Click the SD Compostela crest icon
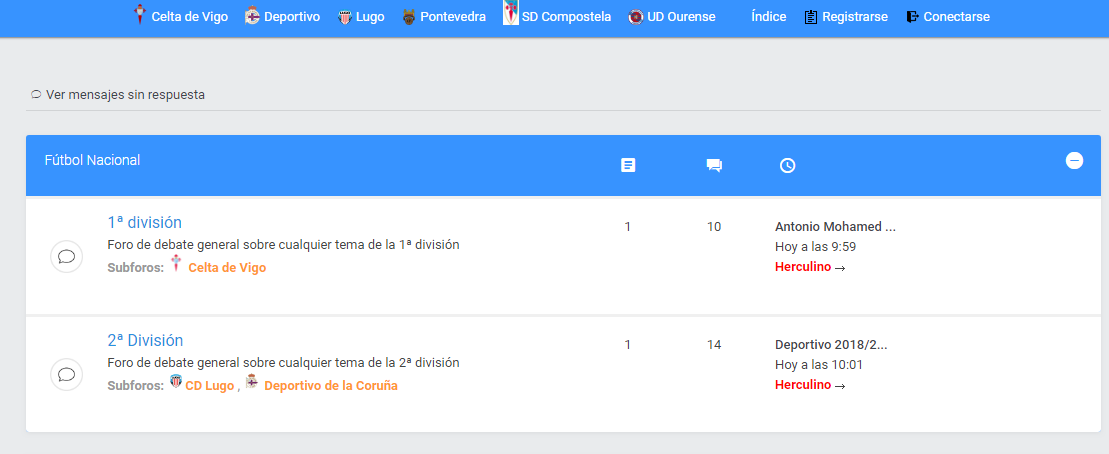The height and width of the screenshot is (454, 1109). pos(511,13)
